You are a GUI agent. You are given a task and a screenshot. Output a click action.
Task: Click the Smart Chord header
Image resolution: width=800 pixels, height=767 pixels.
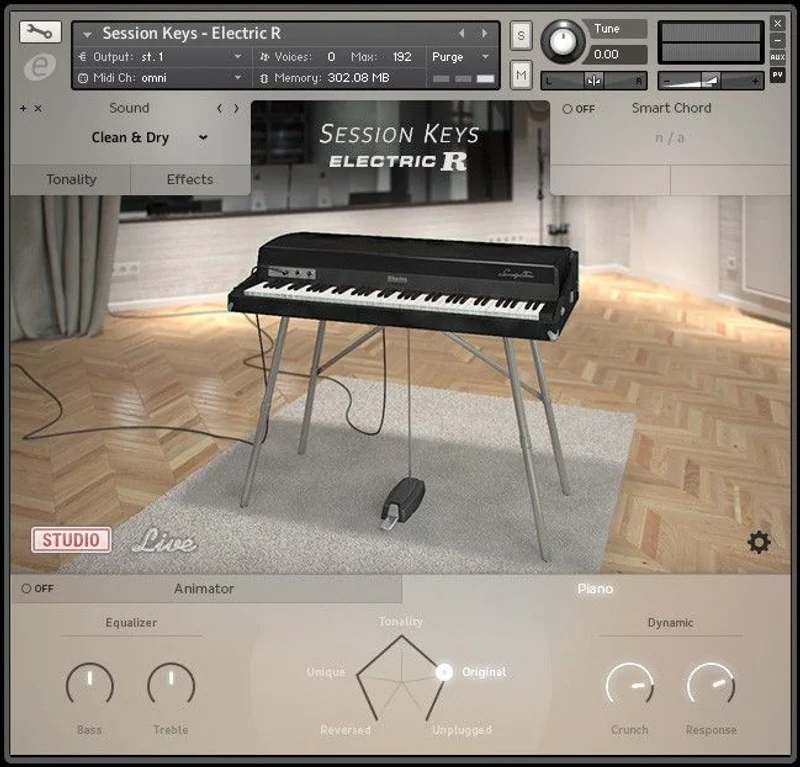tap(671, 108)
